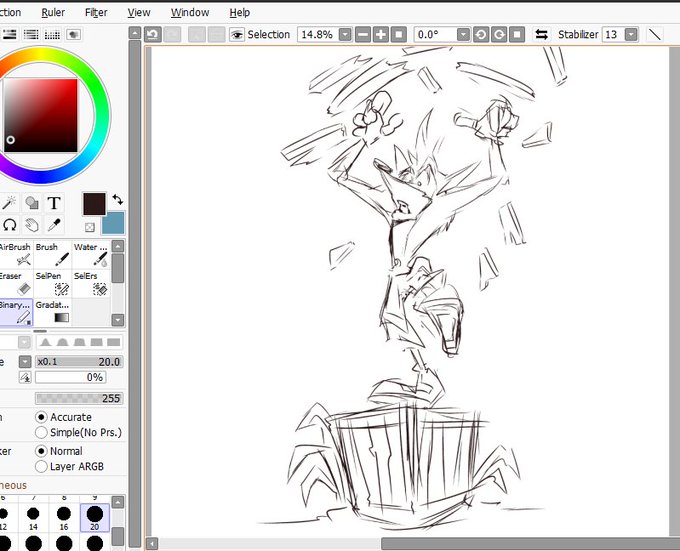
Task: Select the Simple (No Prs.) radio option
Action: tap(78, 432)
